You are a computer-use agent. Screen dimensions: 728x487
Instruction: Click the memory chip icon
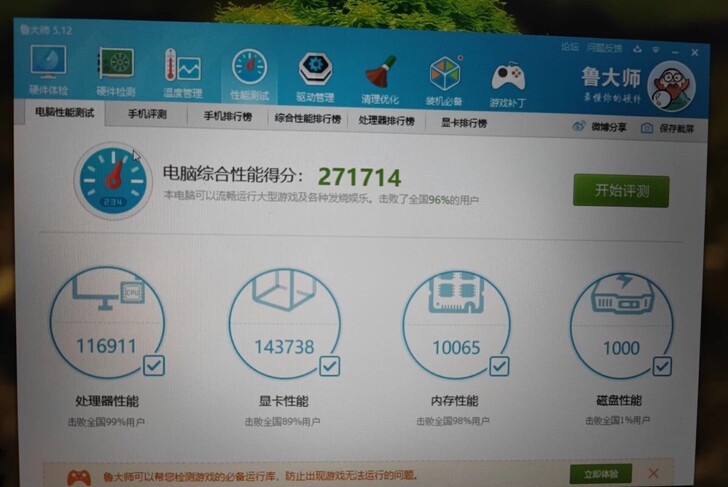tap(456, 292)
